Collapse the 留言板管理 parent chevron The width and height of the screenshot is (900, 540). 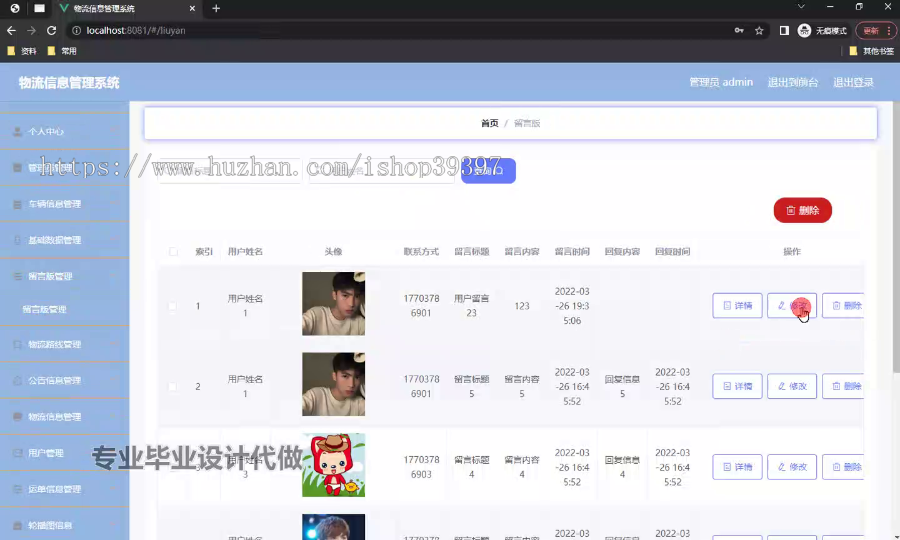click(x=113, y=276)
